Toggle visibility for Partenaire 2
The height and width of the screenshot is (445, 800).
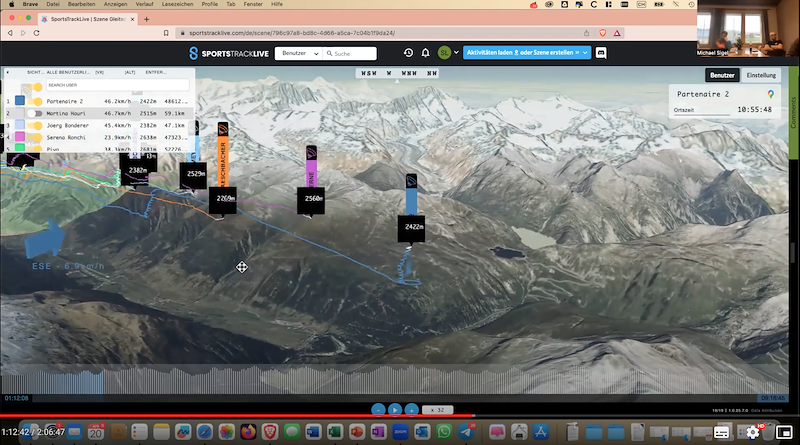coord(35,101)
